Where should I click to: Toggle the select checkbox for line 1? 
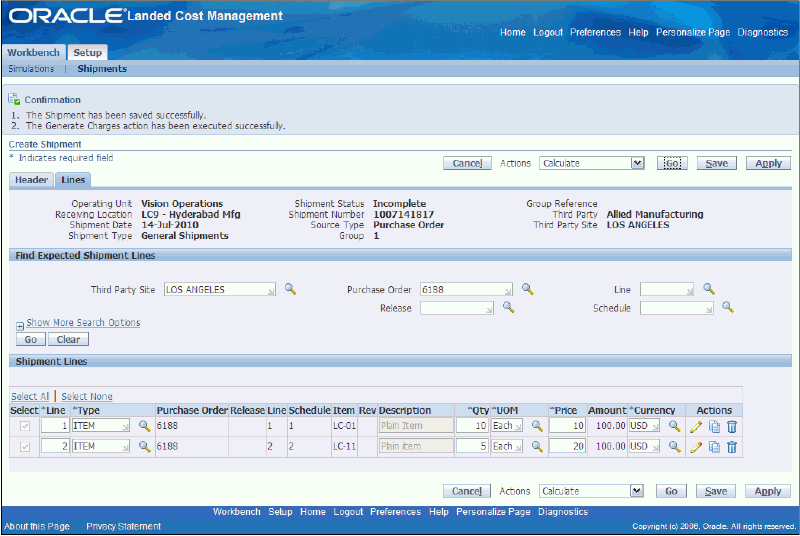pos(26,426)
